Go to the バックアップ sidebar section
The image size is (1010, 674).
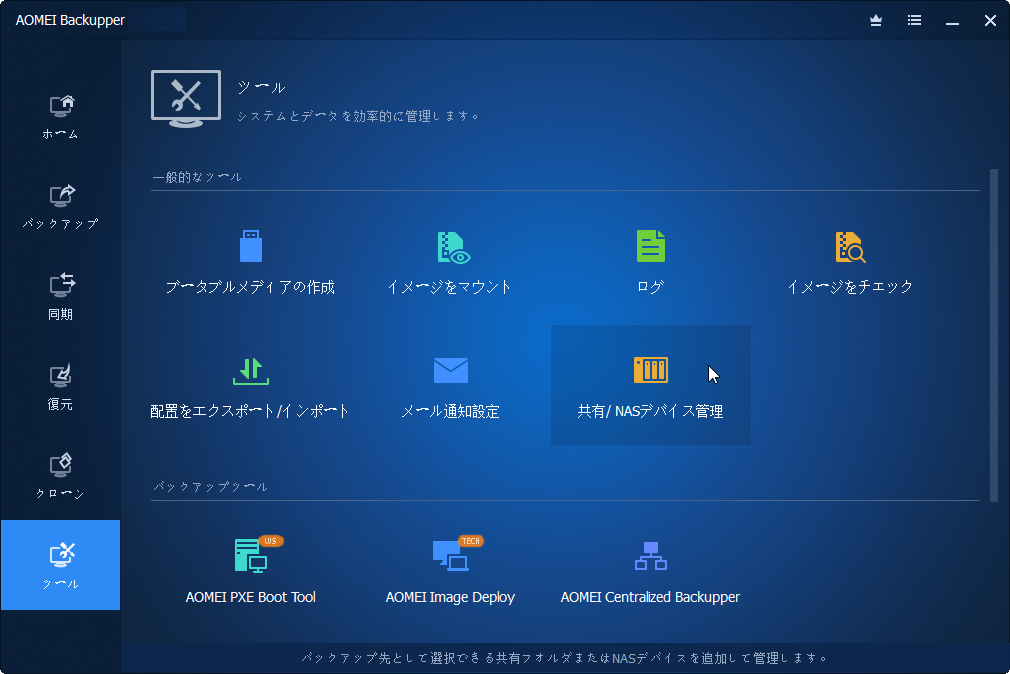61,207
